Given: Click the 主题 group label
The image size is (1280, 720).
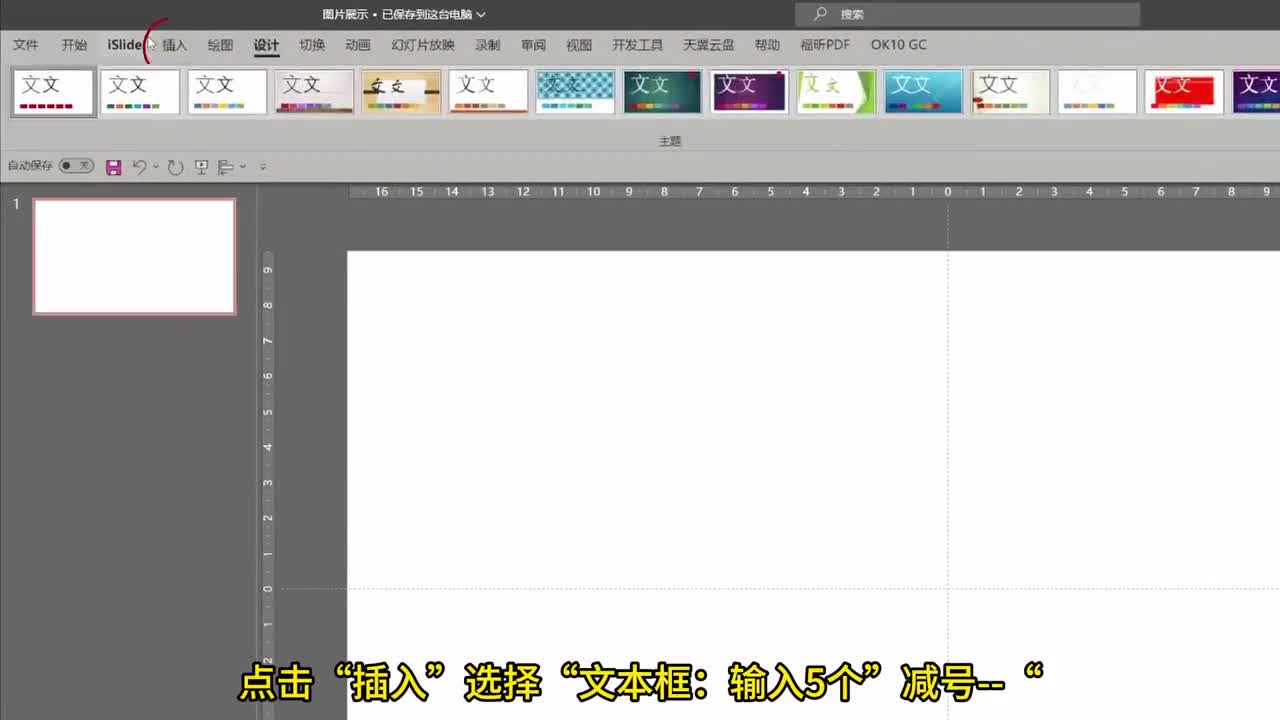Looking at the screenshot, I should click(668, 140).
